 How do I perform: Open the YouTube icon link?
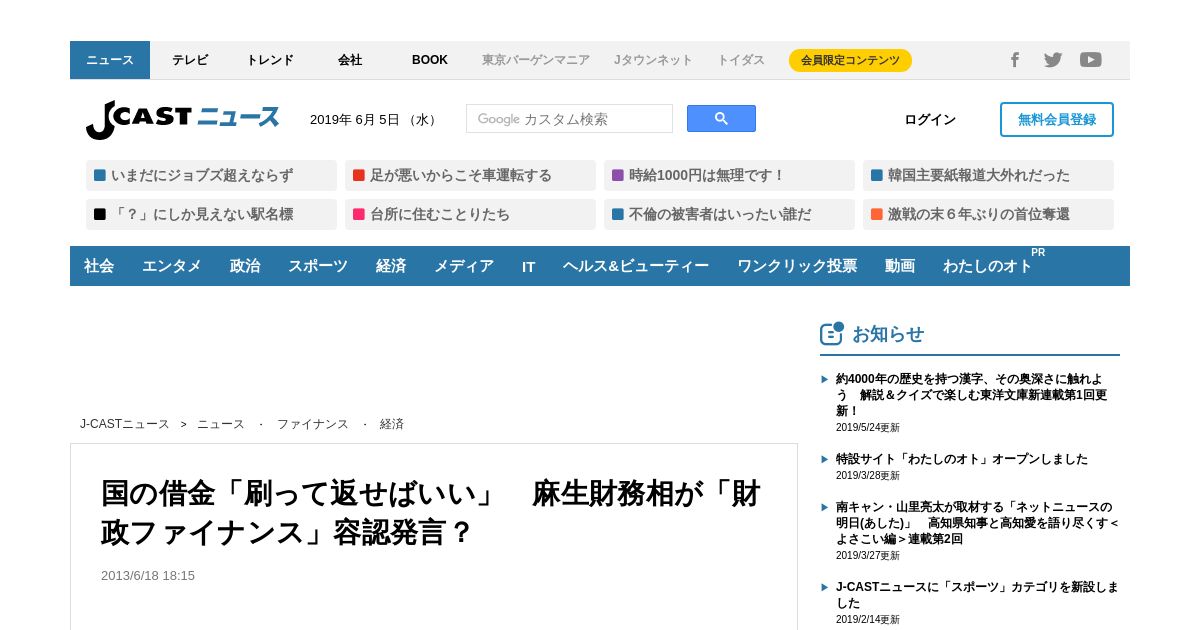pos(1091,60)
